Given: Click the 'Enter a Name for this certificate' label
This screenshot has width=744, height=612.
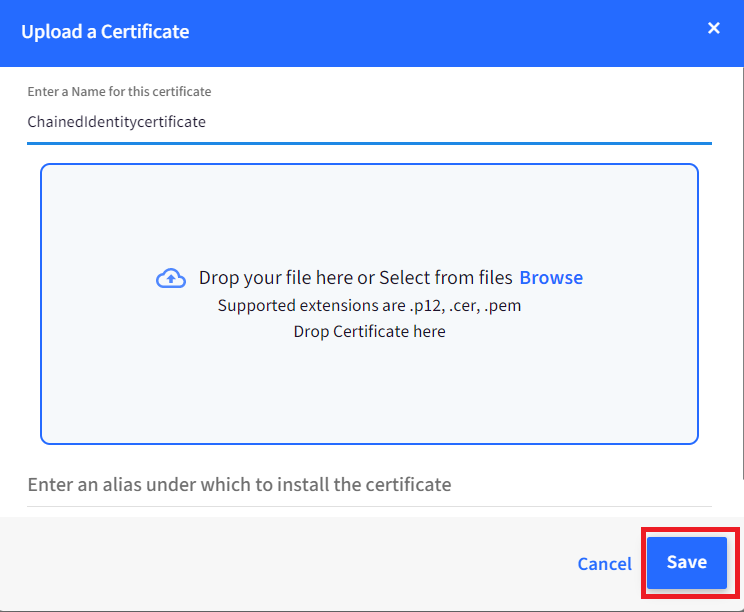Looking at the screenshot, I should tap(119, 91).
